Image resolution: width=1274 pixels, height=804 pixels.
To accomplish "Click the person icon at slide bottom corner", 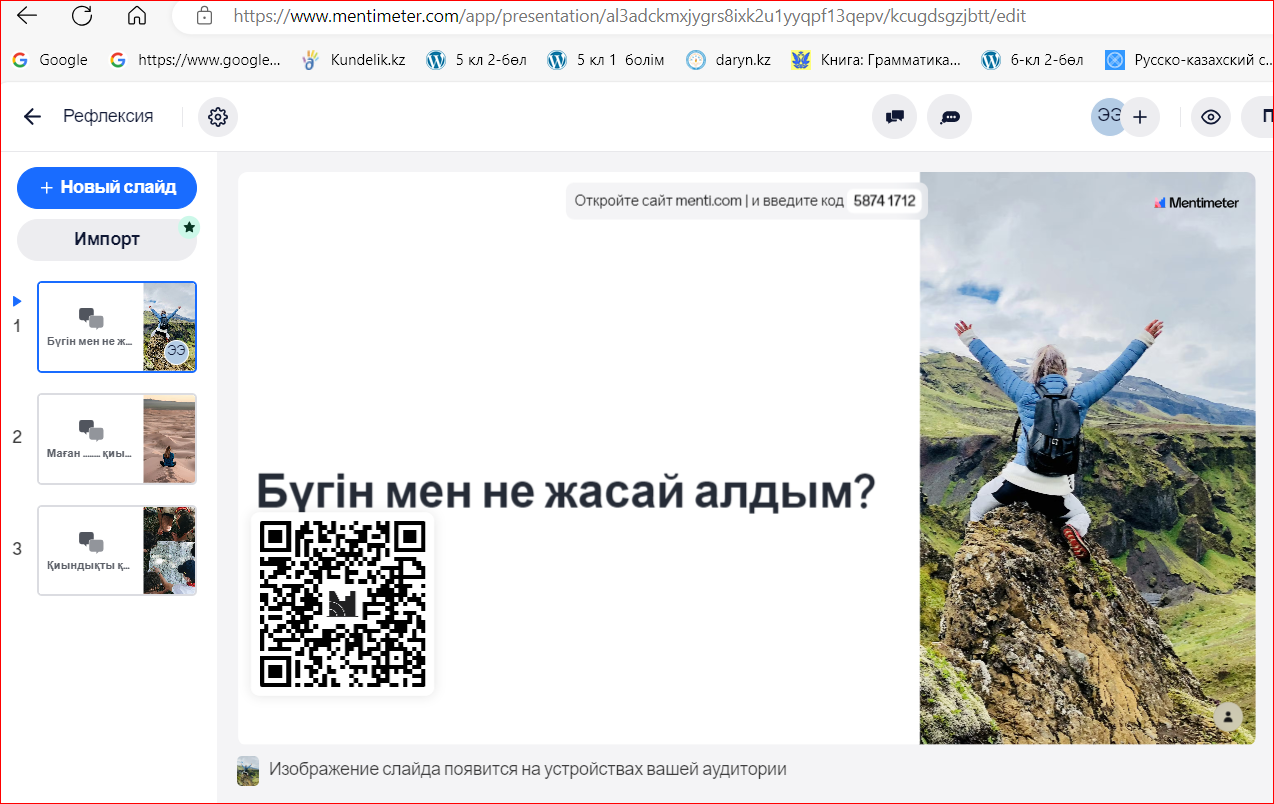I will pyautogui.click(x=1228, y=716).
